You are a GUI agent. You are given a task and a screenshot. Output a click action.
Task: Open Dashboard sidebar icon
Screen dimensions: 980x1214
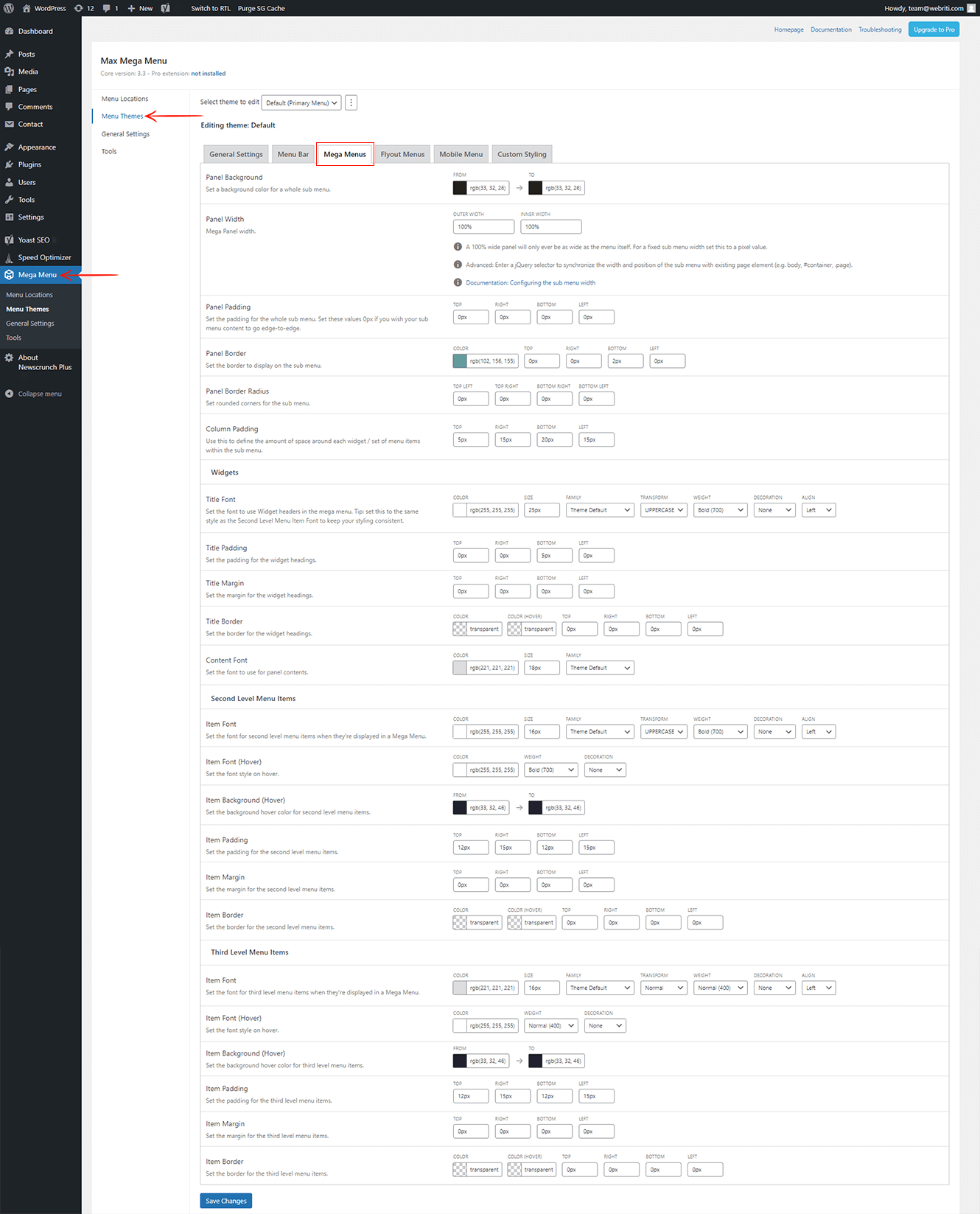[9, 31]
